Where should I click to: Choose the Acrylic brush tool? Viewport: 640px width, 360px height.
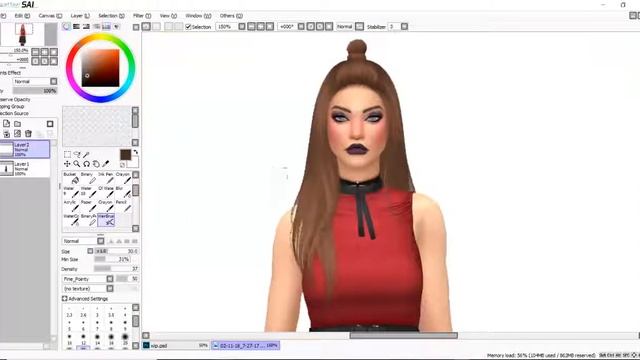(71, 206)
